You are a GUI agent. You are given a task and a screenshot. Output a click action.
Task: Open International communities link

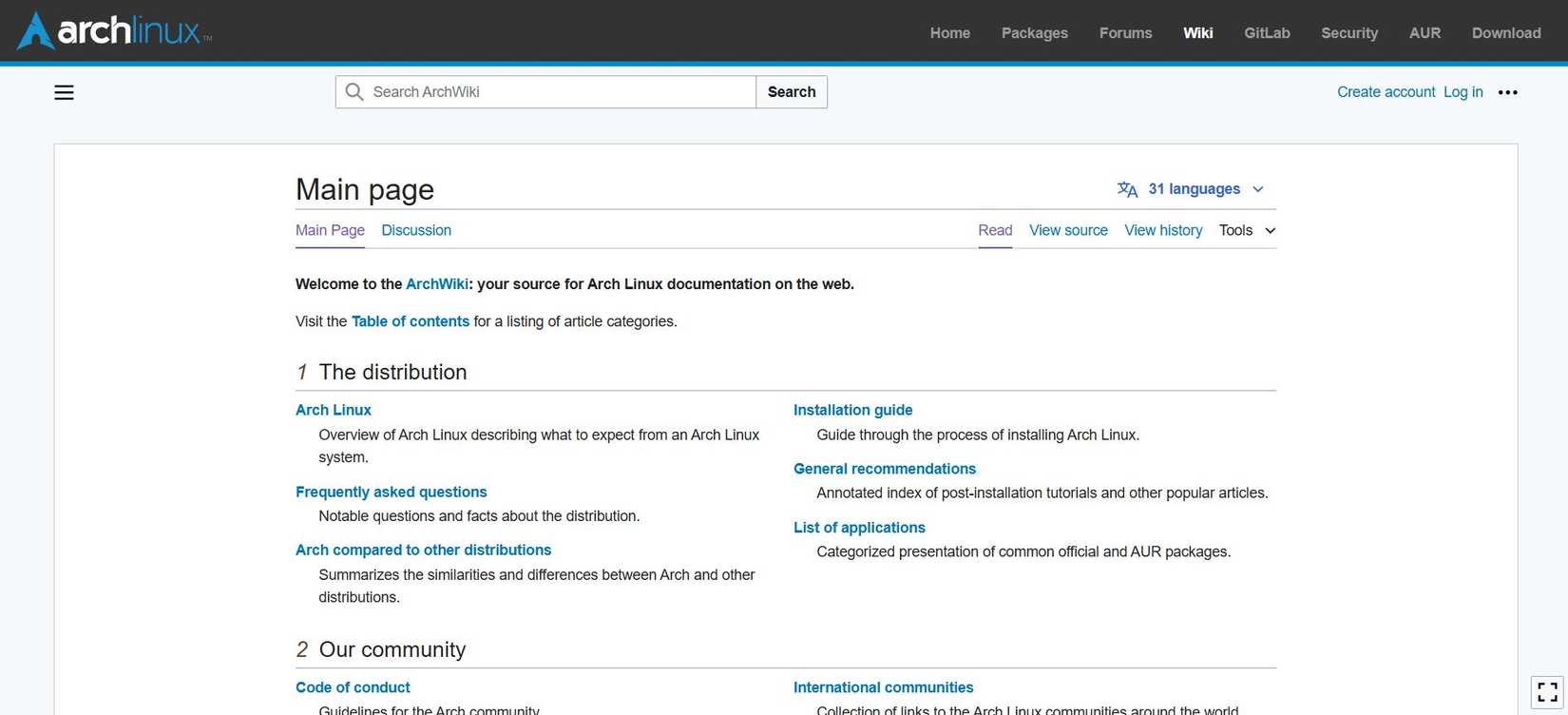(884, 687)
